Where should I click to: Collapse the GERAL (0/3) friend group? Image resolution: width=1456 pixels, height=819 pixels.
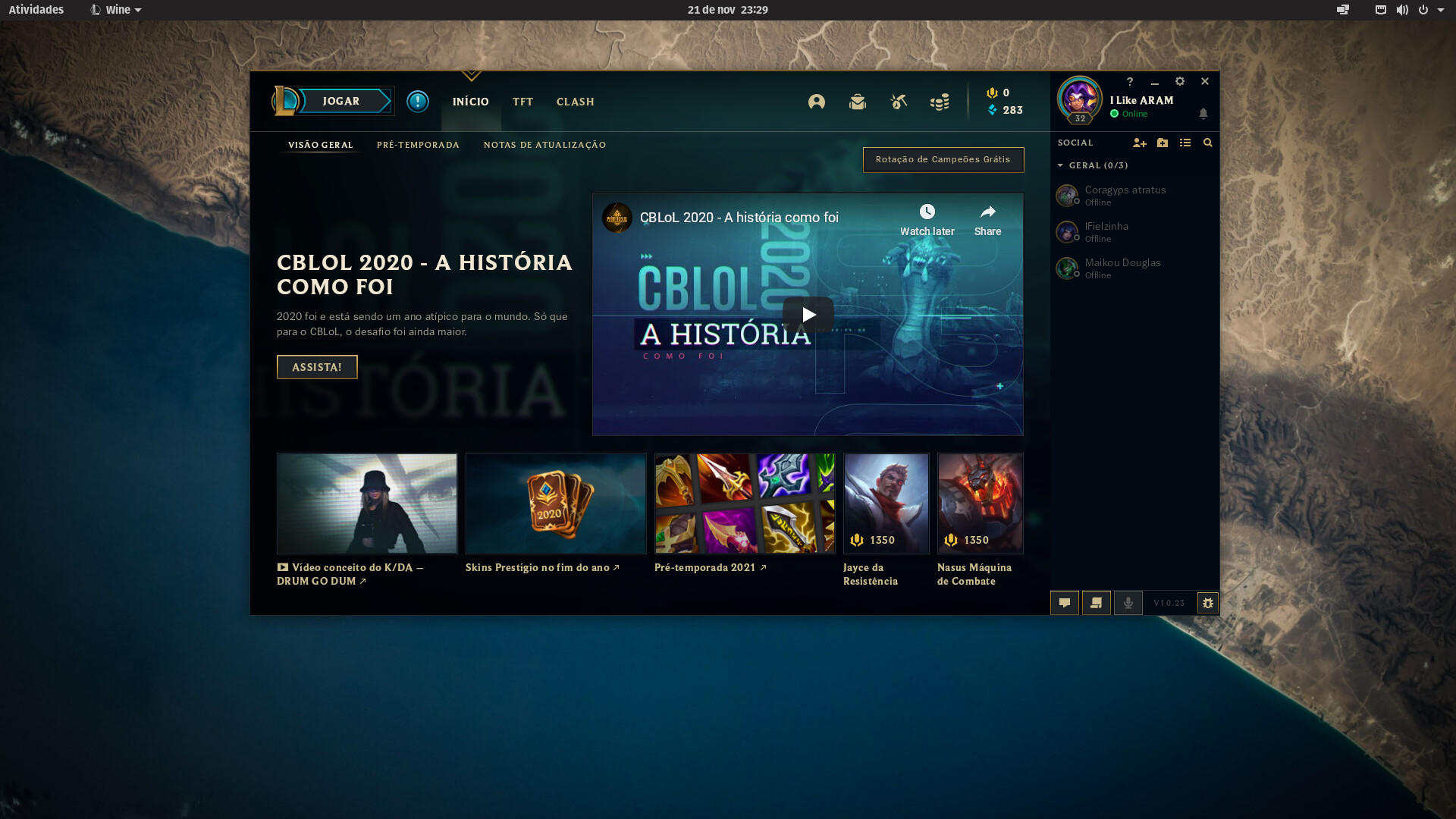tap(1093, 165)
